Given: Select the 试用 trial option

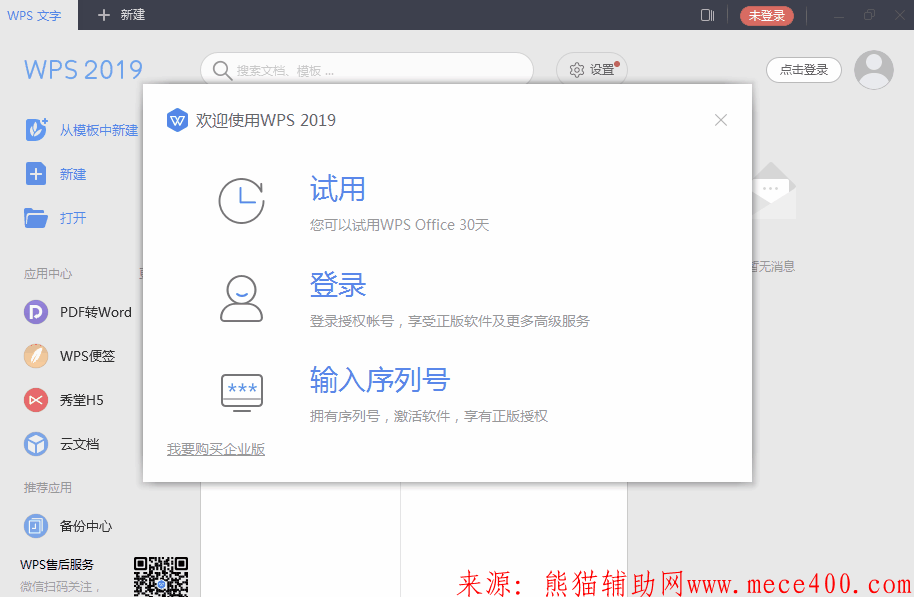Looking at the screenshot, I should 337,189.
